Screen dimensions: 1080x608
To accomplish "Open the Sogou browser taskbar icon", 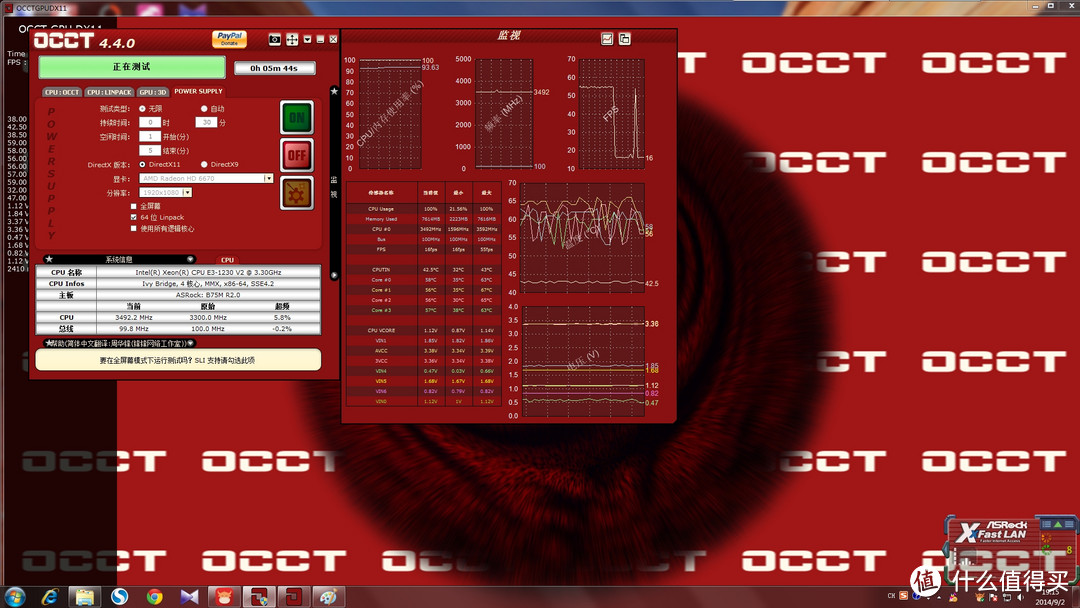I will pos(119,597).
